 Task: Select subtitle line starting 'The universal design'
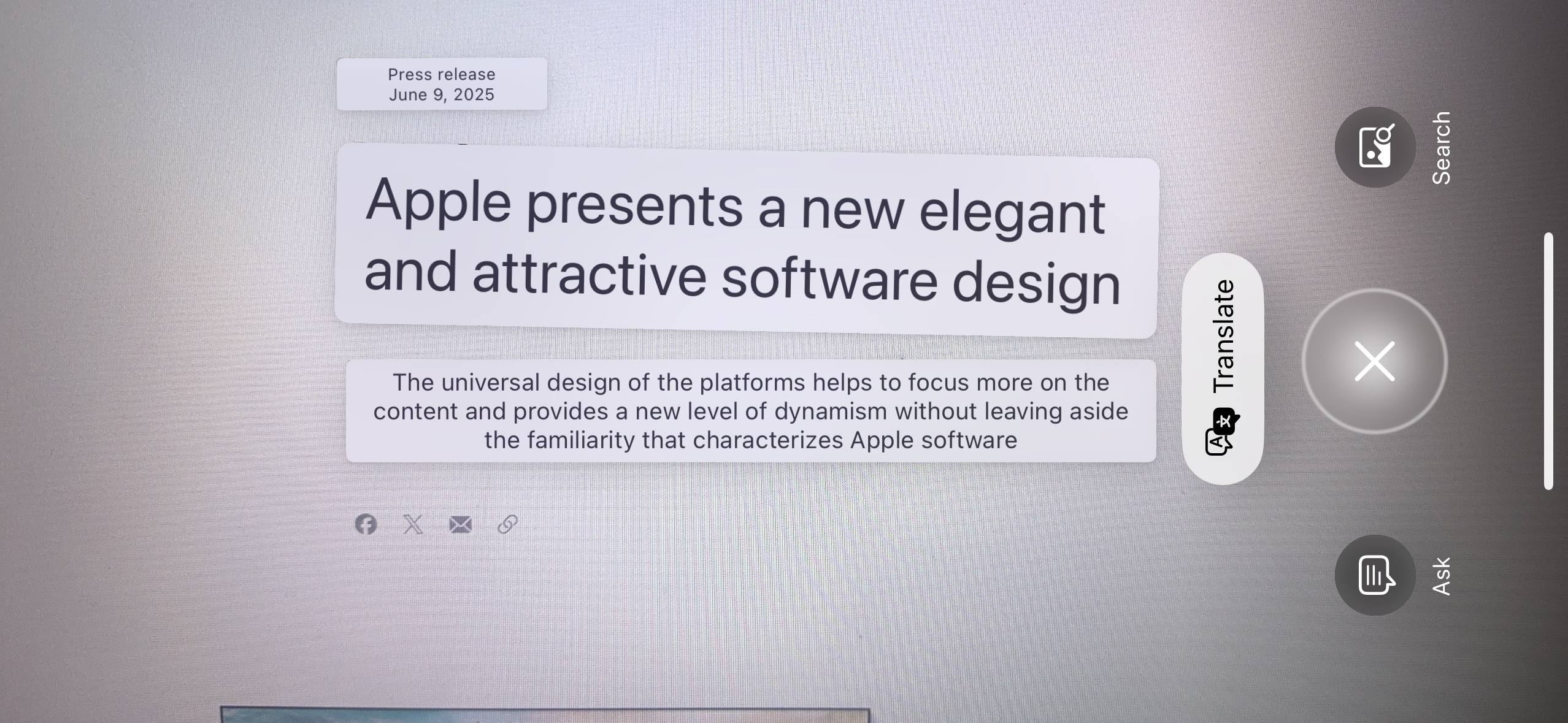751,383
